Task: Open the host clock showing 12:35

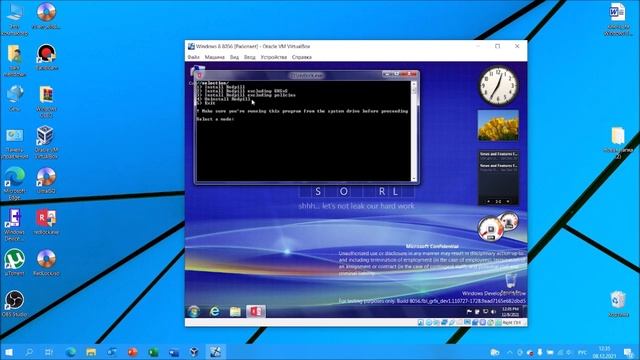Action: point(604,352)
